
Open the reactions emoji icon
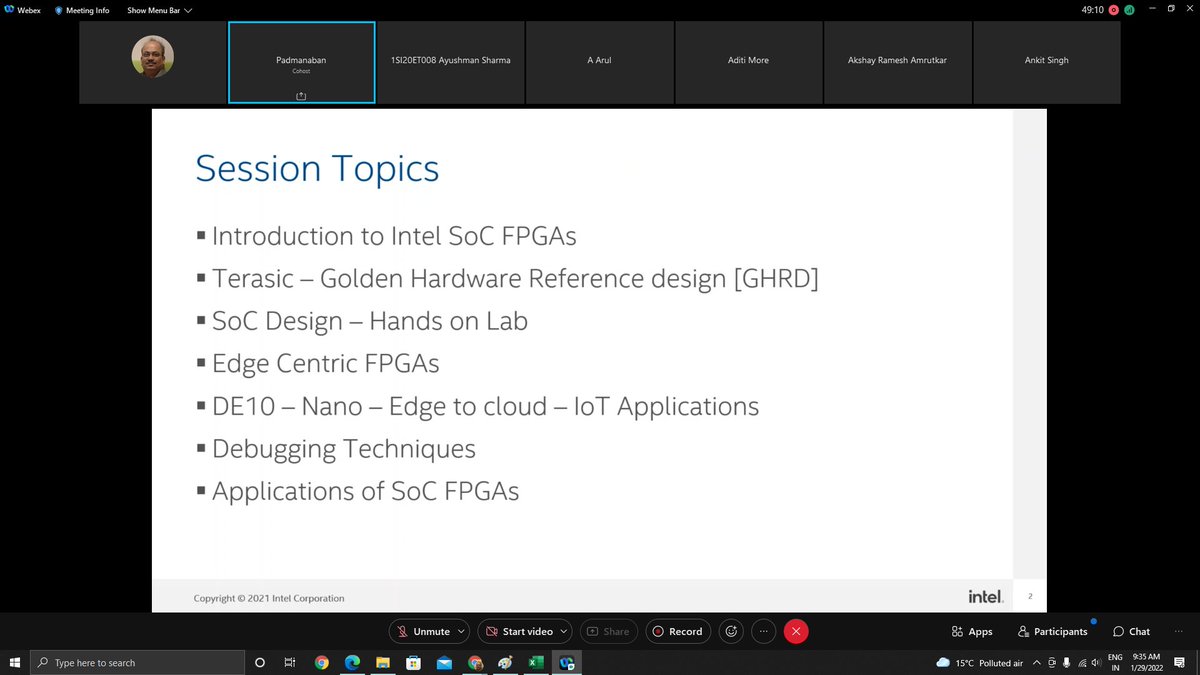(x=731, y=631)
